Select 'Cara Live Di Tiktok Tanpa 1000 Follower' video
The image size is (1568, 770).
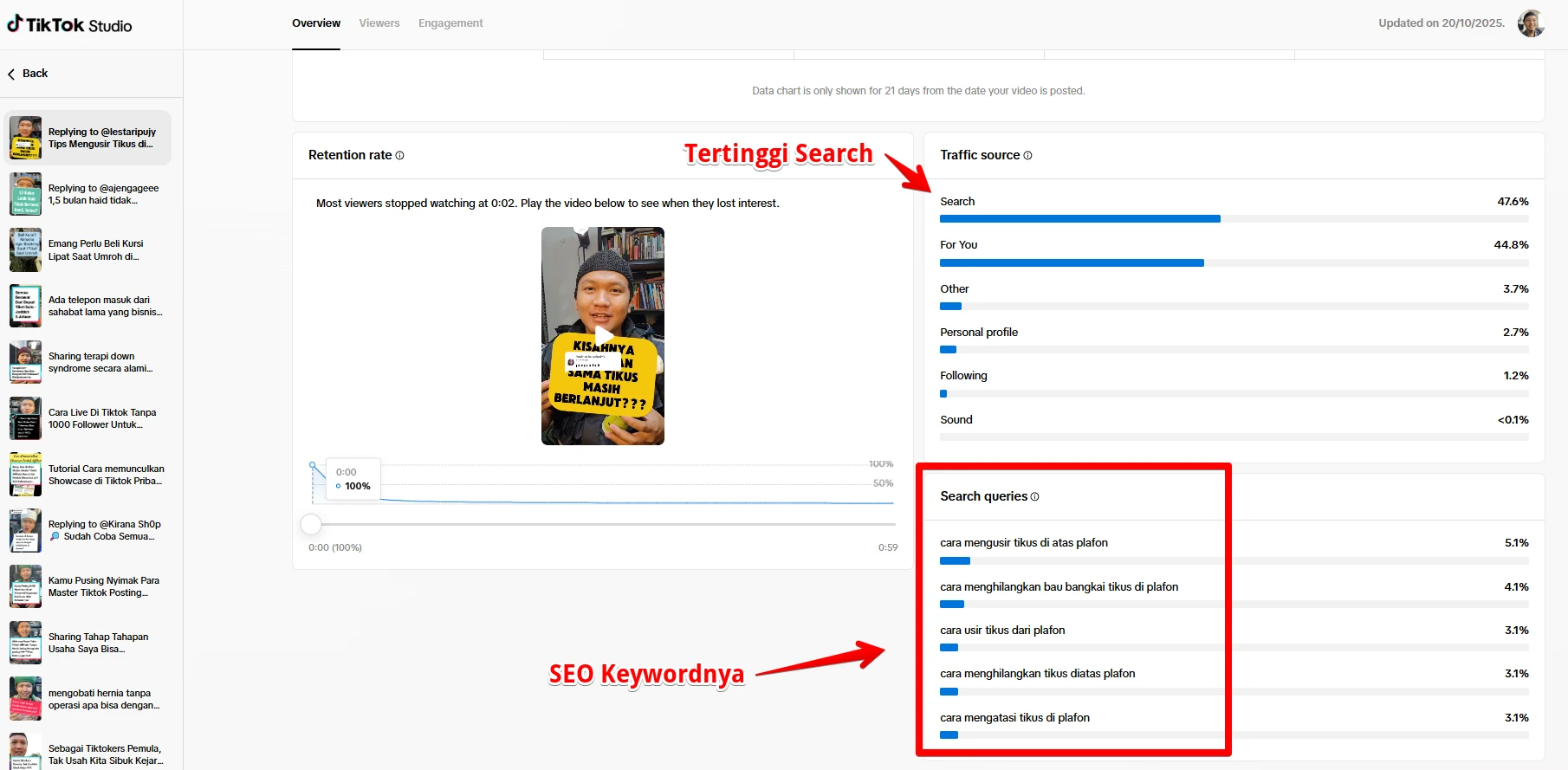pyautogui.click(x=101, y=418)
